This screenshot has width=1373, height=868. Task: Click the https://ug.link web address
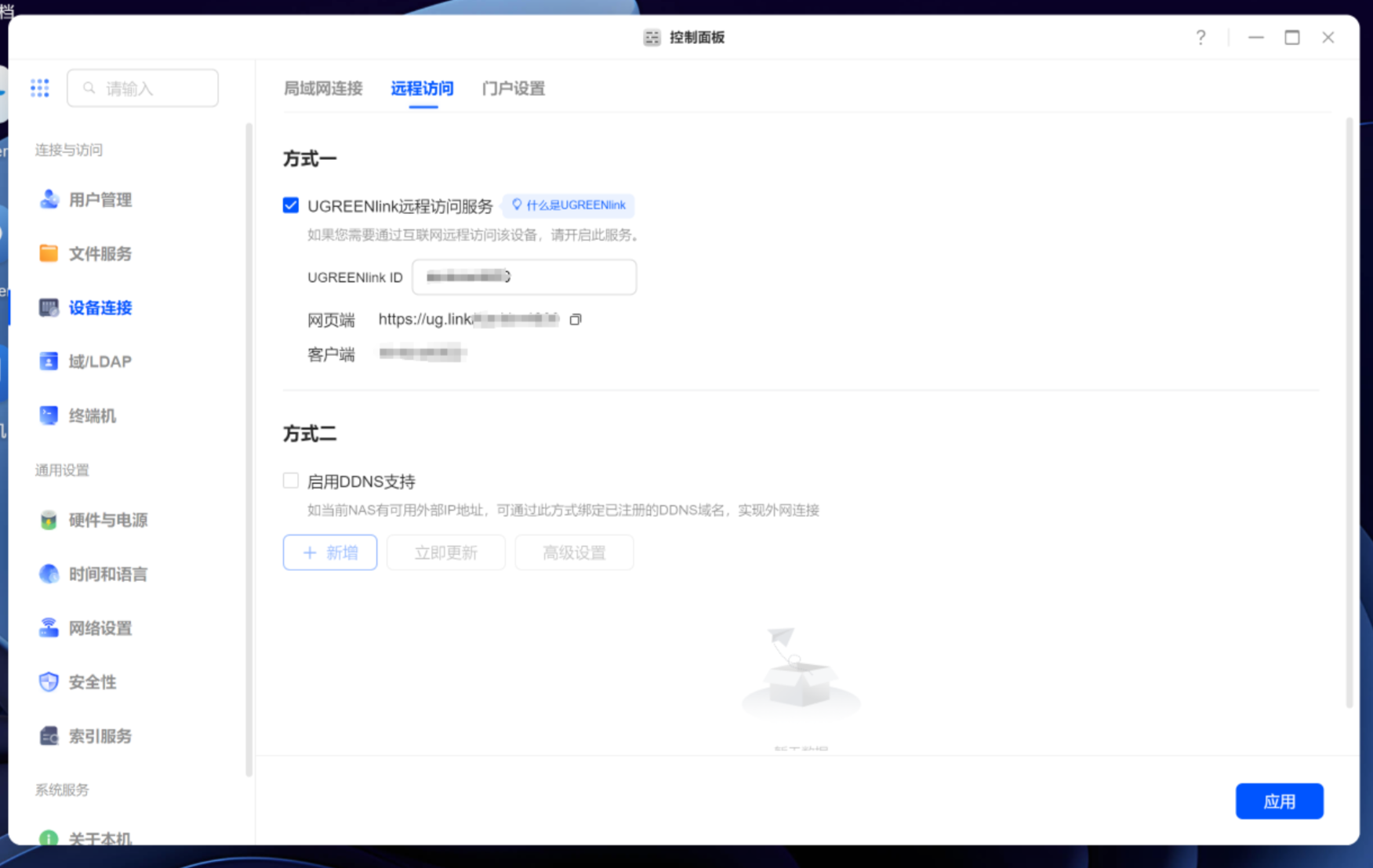click(469, 319)
